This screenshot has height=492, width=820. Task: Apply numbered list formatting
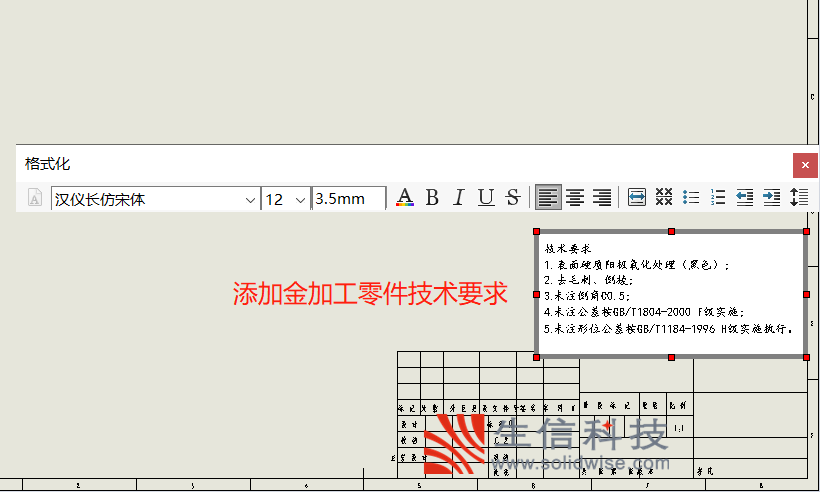pyautogui.click(x=718, y=198)
